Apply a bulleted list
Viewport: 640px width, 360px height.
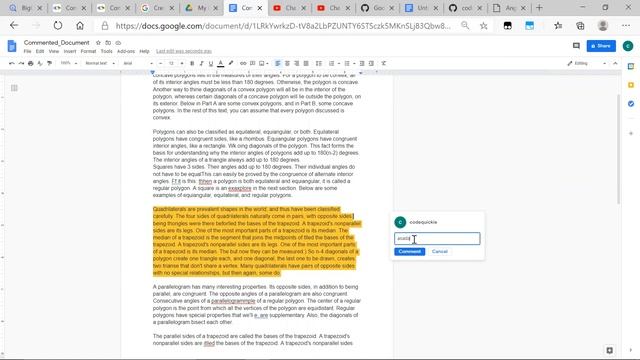(347, 63)
